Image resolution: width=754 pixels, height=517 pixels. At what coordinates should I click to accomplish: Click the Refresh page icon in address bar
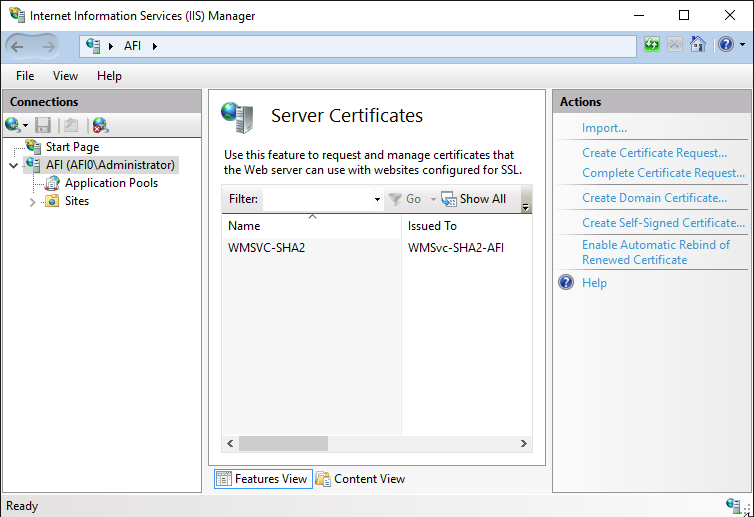tap(652, 45)
